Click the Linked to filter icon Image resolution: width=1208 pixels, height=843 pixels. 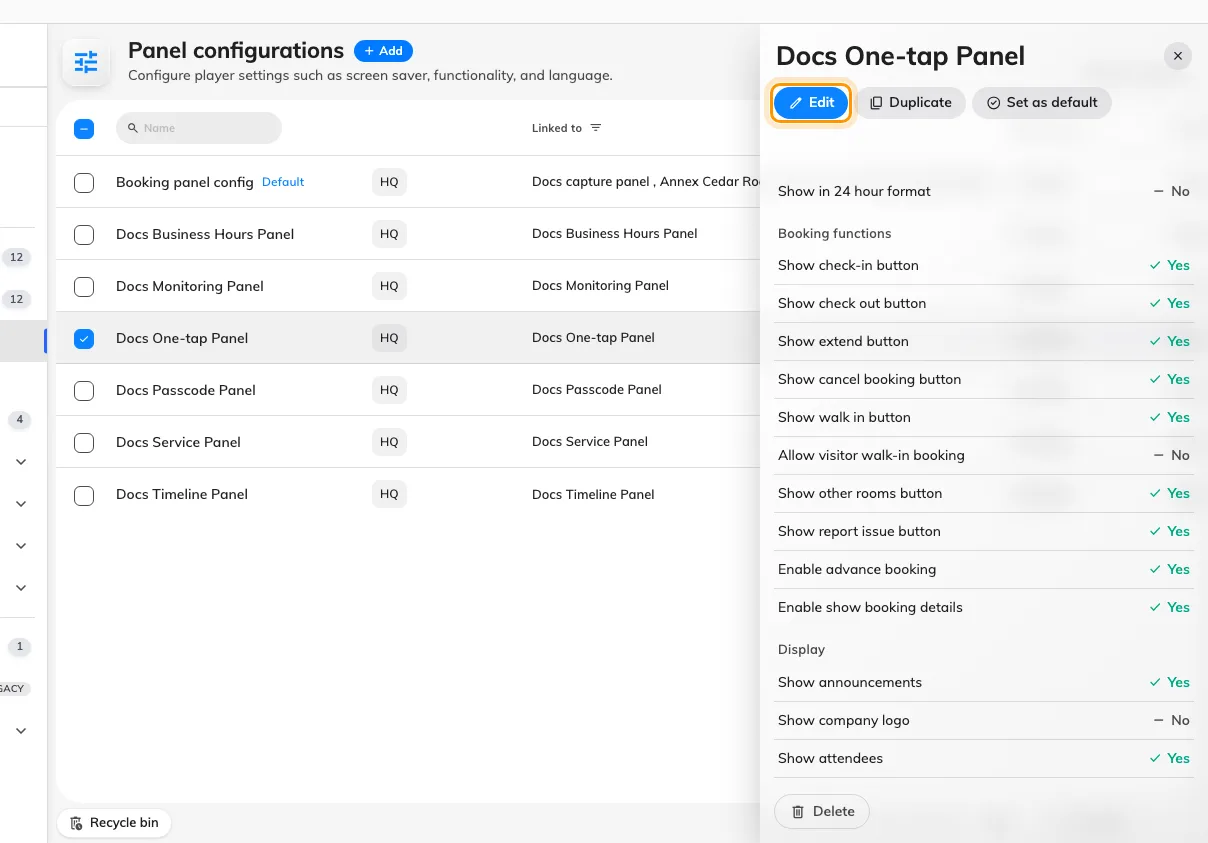[x=596, y=128]
